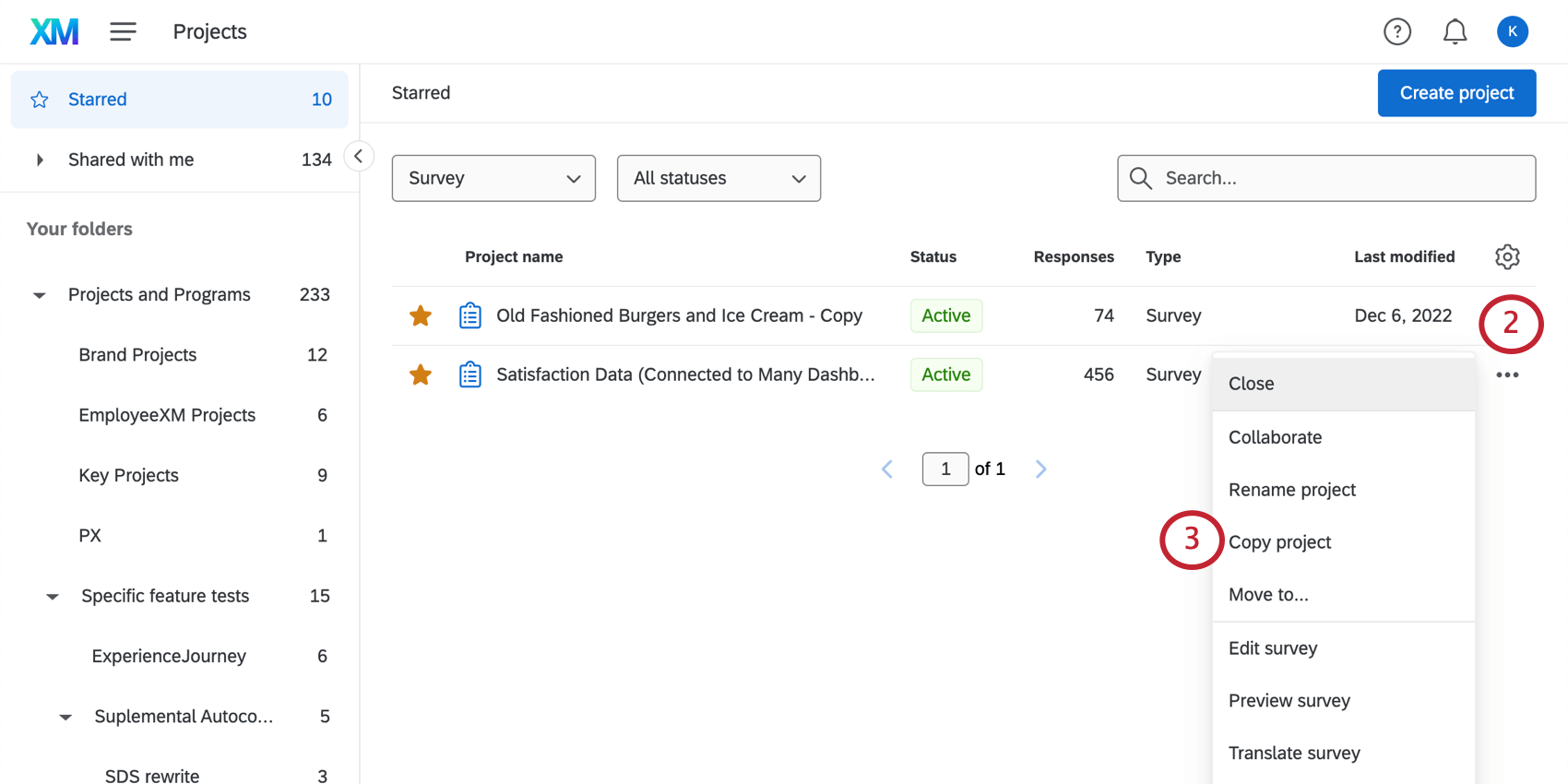Open the hamburger navigation menu

pyautogui.click(x=123, y=32)
